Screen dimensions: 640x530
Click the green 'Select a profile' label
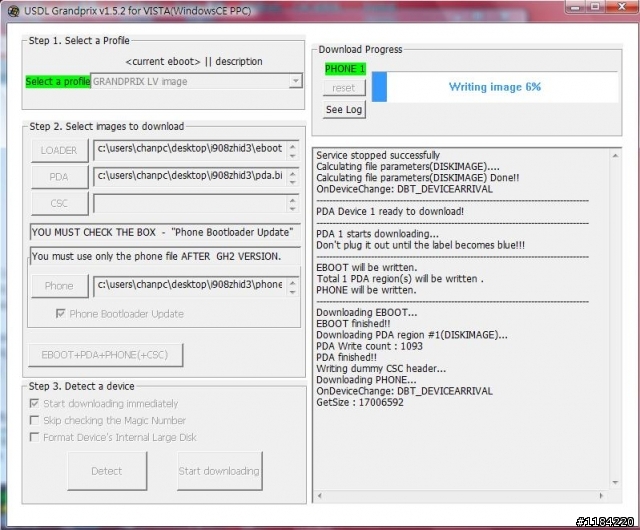tap(58, 81)
